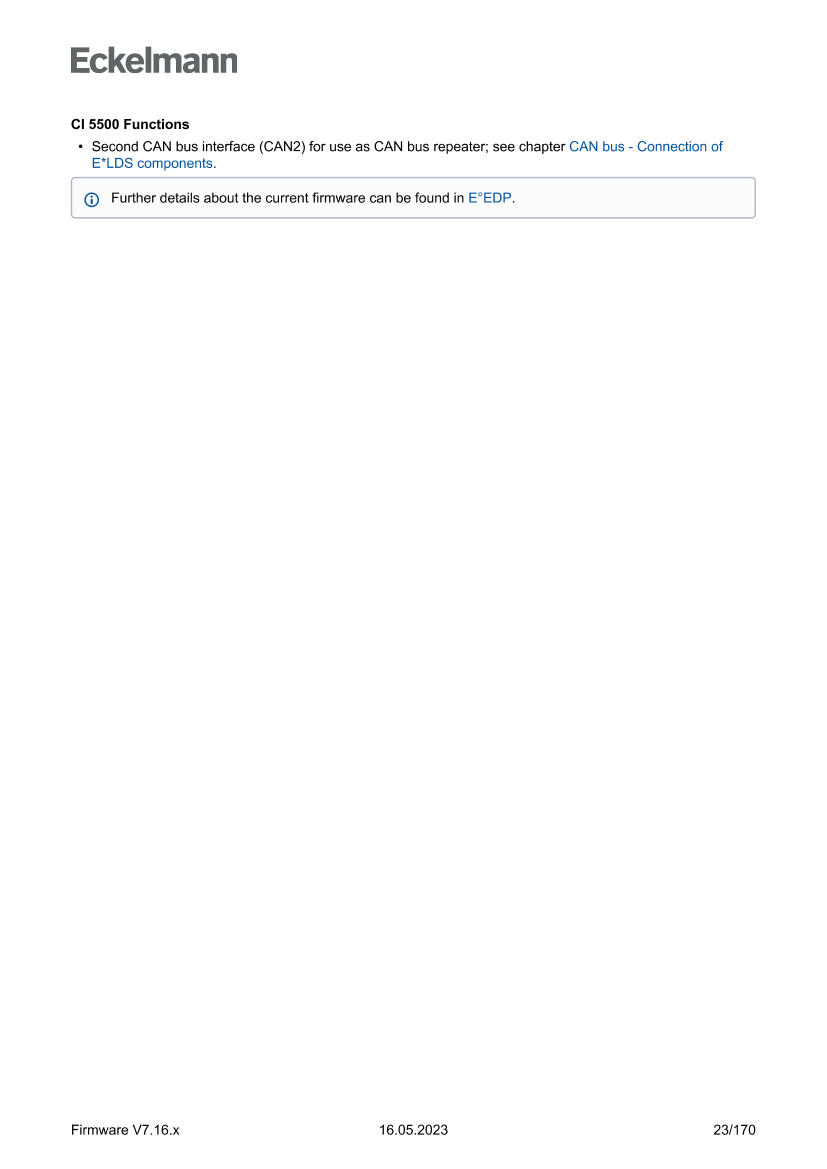The image size is (827, 1169).
Task: Click the page number 23/170
Action: (x=734, y=1129)
